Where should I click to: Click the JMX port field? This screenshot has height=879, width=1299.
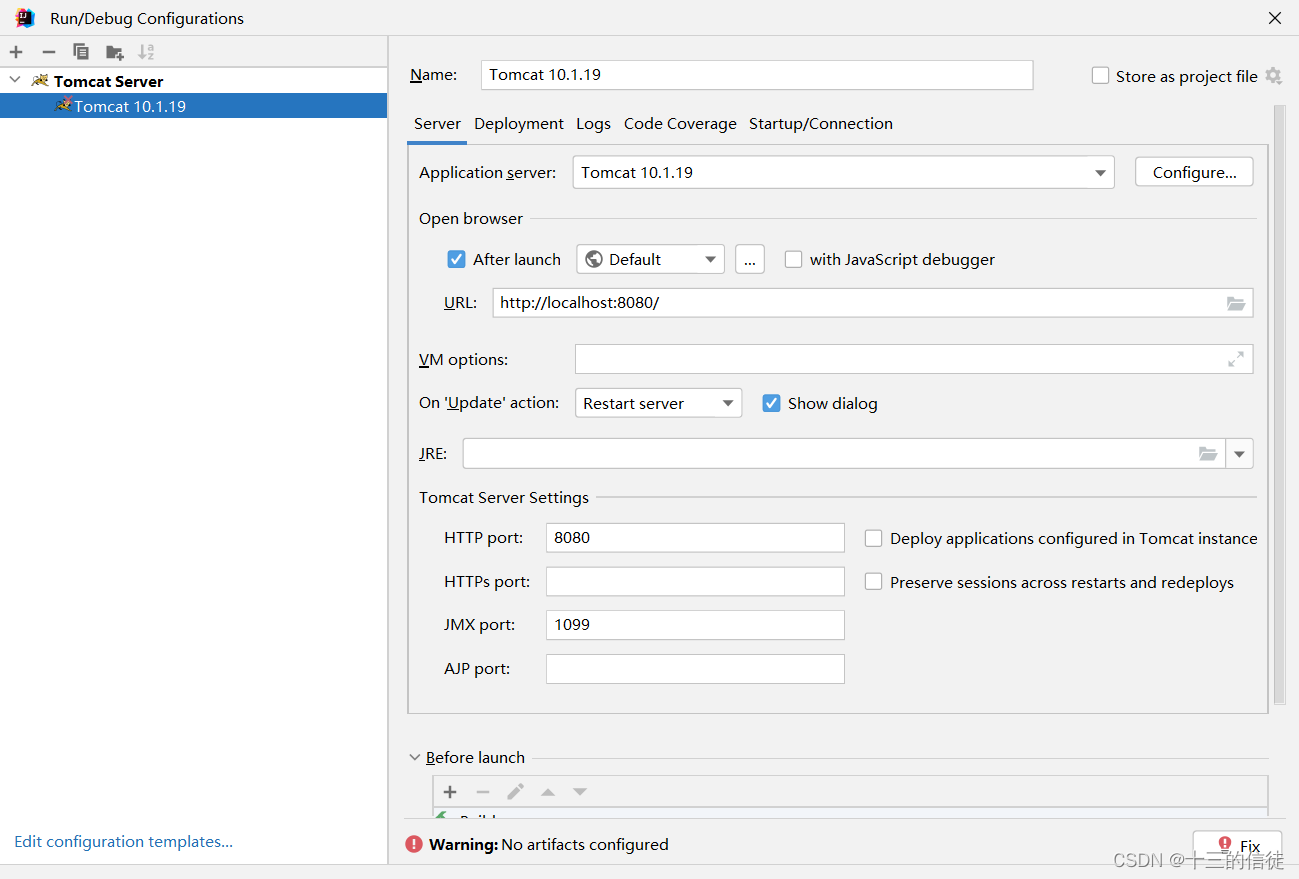[x=695, y=625]
